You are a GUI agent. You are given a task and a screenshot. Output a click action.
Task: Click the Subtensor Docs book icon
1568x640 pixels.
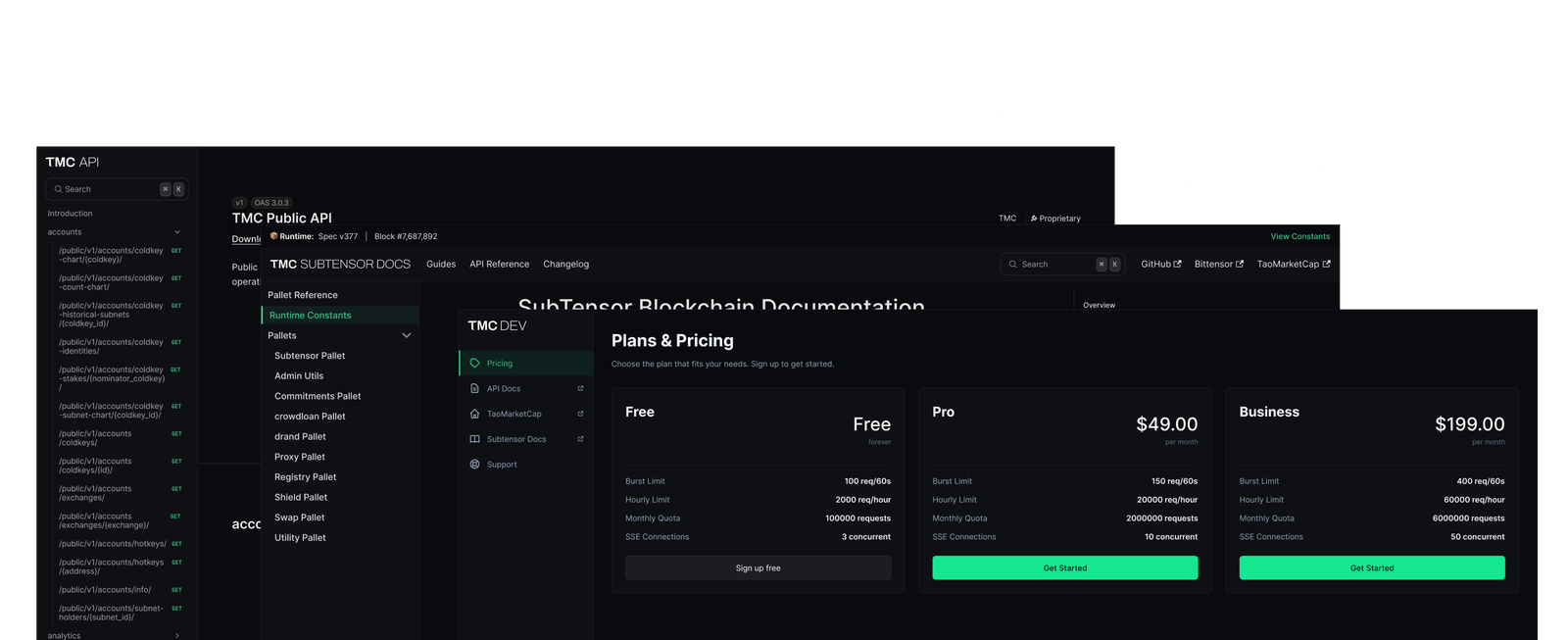(x=474, y=439)
